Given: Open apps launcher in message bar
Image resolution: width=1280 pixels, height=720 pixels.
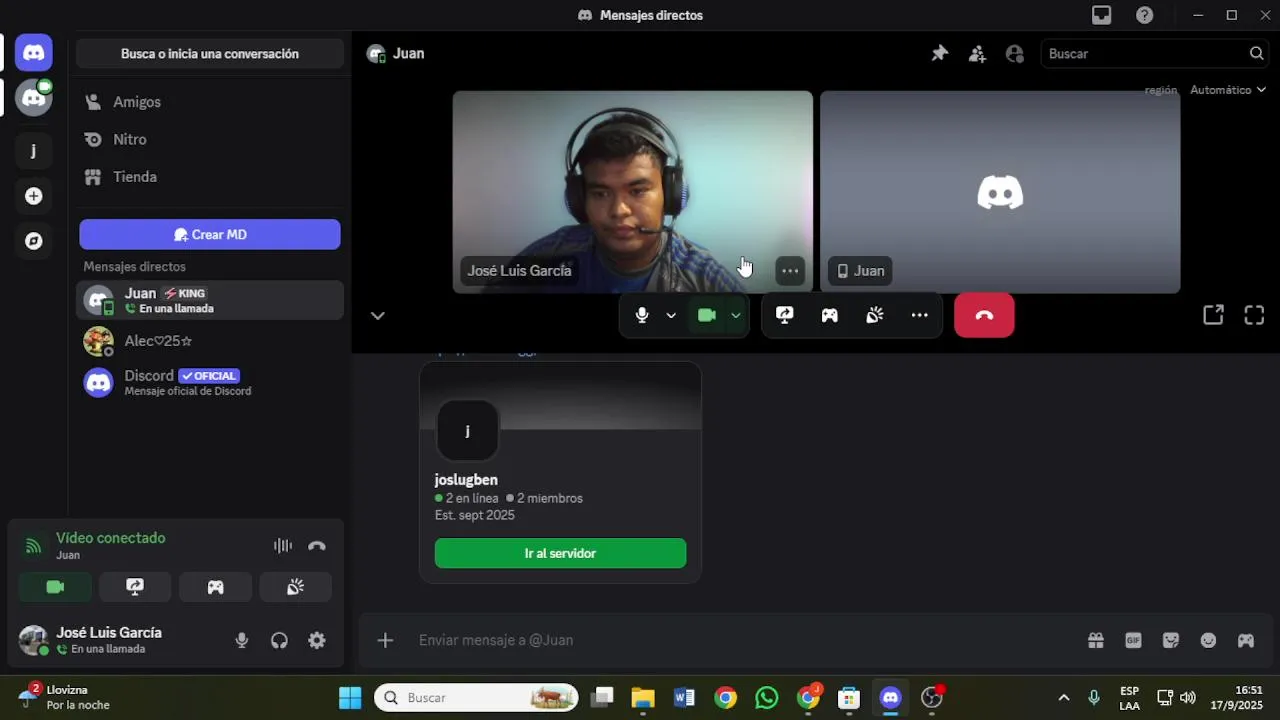Looking at the screenshot, I should click(x=1246, y=640).
